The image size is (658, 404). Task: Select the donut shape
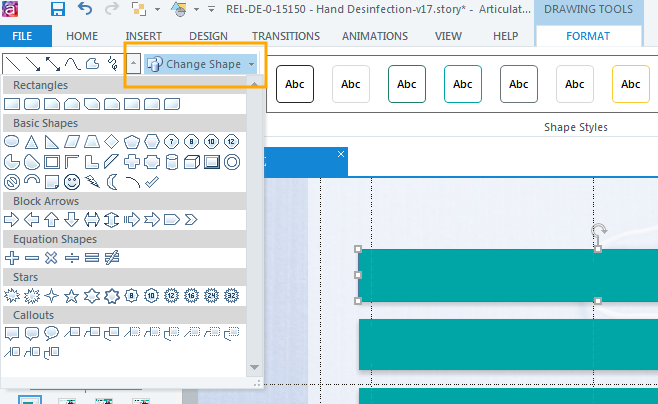tap(232, 162)
